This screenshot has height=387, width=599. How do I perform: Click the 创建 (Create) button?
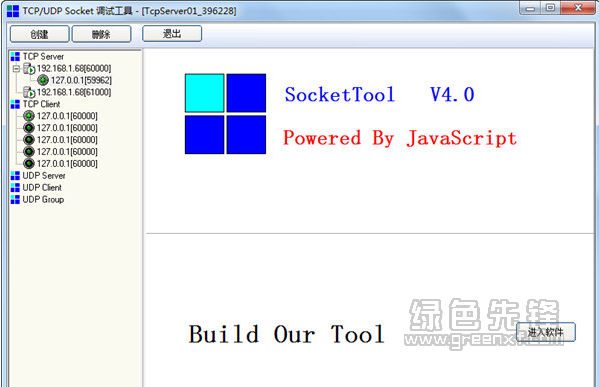point(39,34)
